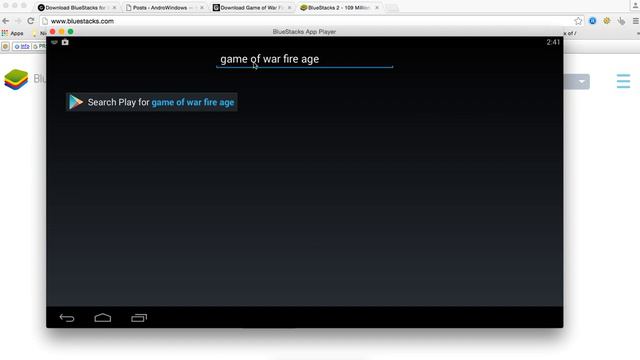Close the Download Game of War tab
640x360 pixels.
289,8
